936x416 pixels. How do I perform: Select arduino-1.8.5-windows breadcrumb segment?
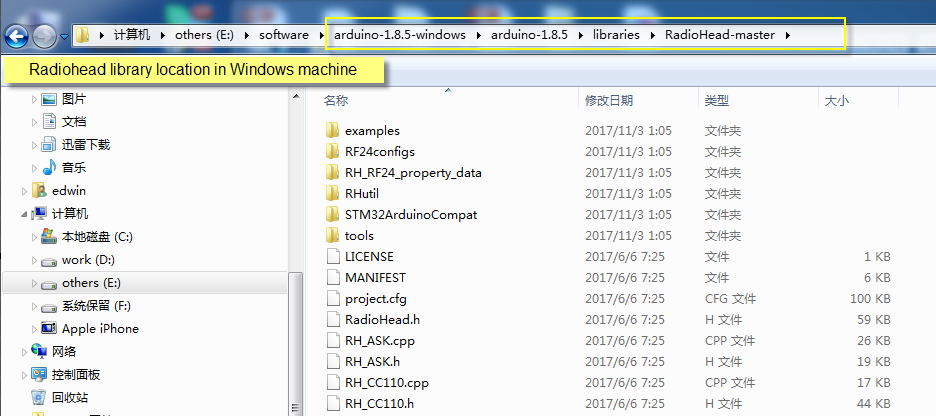(400, 35)
